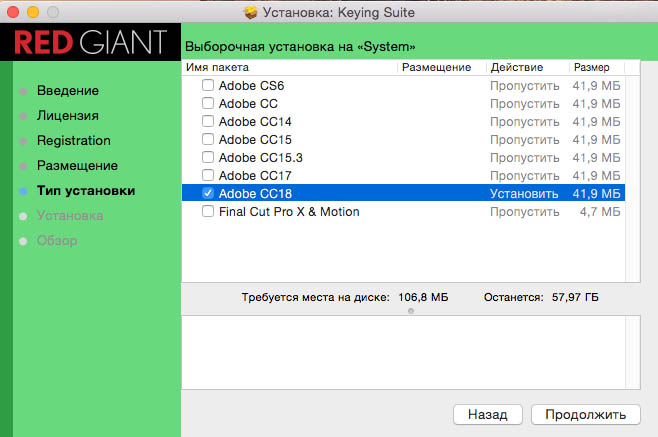
Task: Select the Введение step in sidebar
Action: (x=68, y=91)
